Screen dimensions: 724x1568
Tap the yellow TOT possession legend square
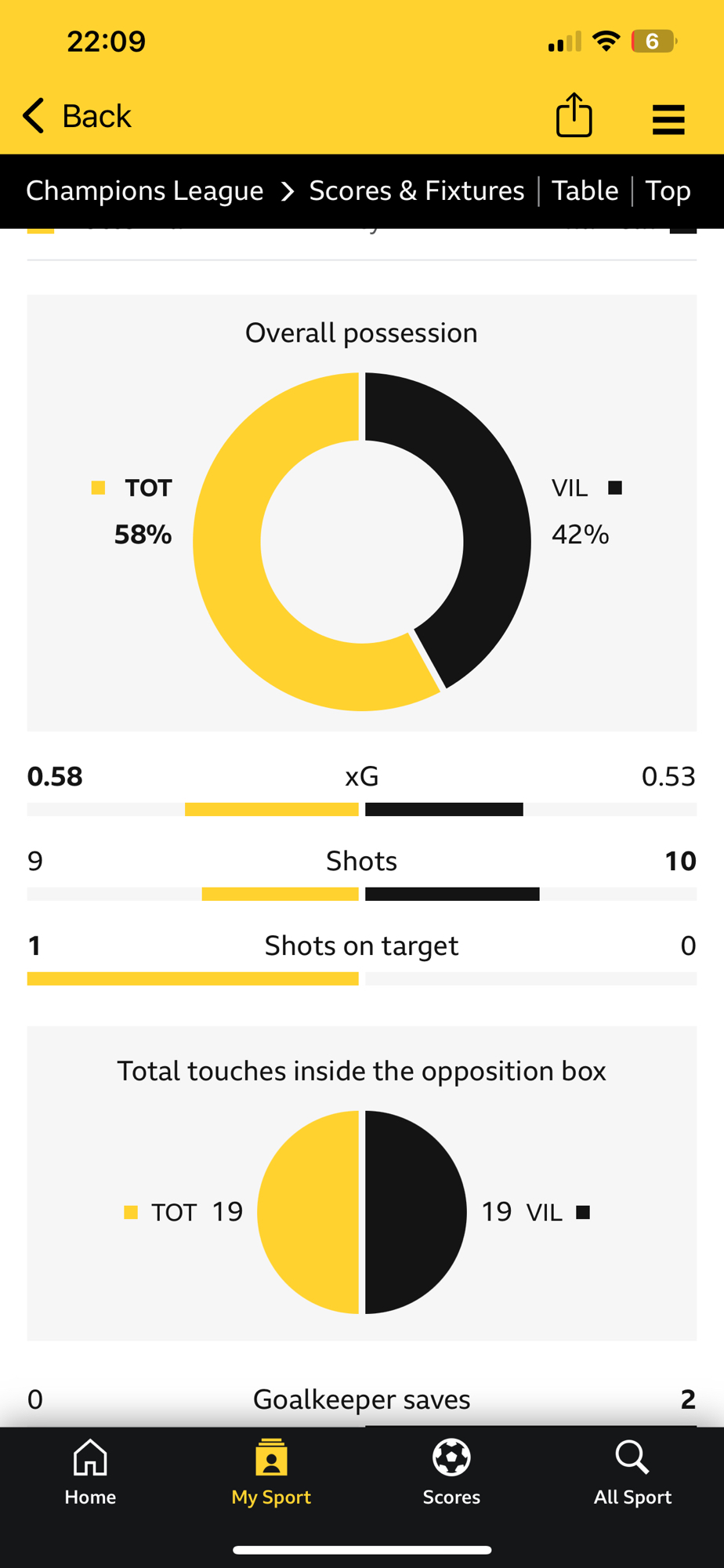point(98,488)
